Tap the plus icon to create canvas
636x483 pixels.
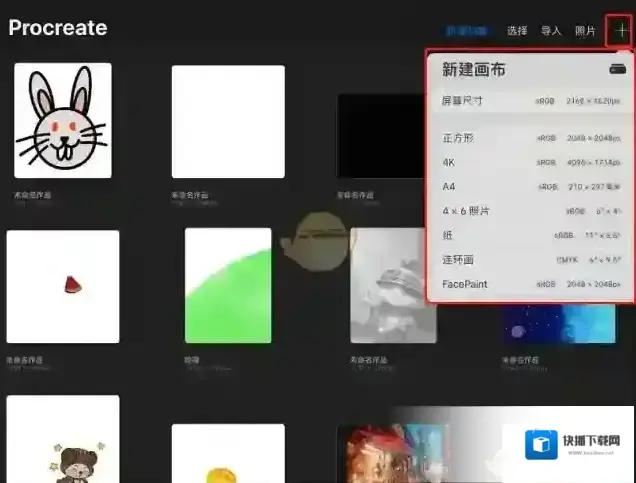pos(621,31)
